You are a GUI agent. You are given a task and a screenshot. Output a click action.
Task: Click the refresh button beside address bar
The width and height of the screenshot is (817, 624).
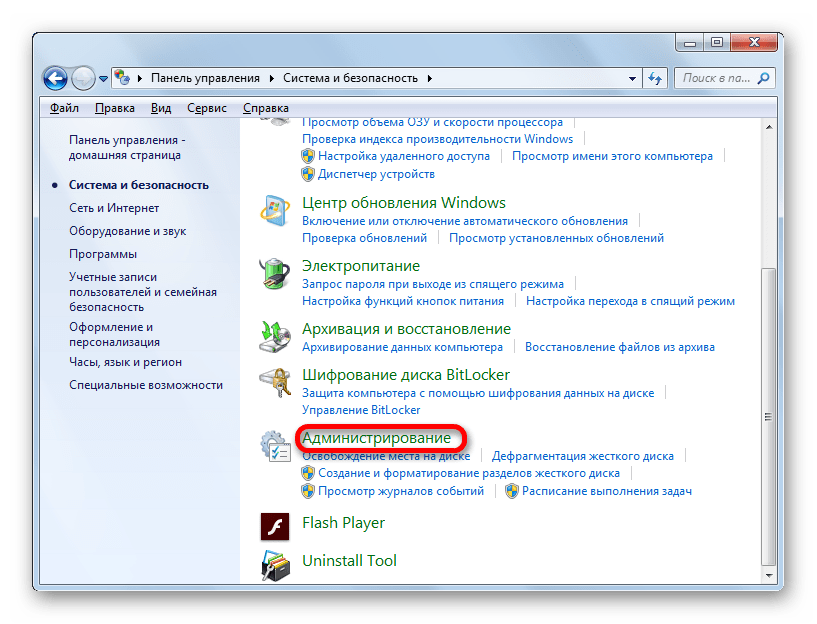click(x=655, y=78)
